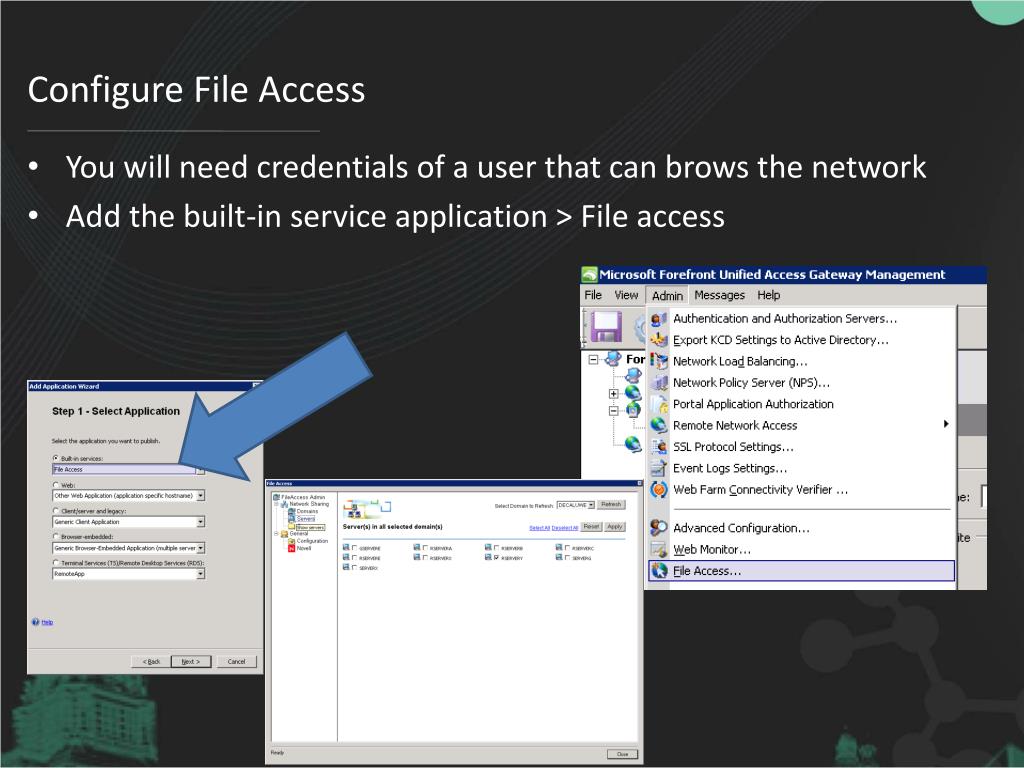Click the SSL Protocol Settings icon
Screen dimensions: 1024x768
coord(658,447)
